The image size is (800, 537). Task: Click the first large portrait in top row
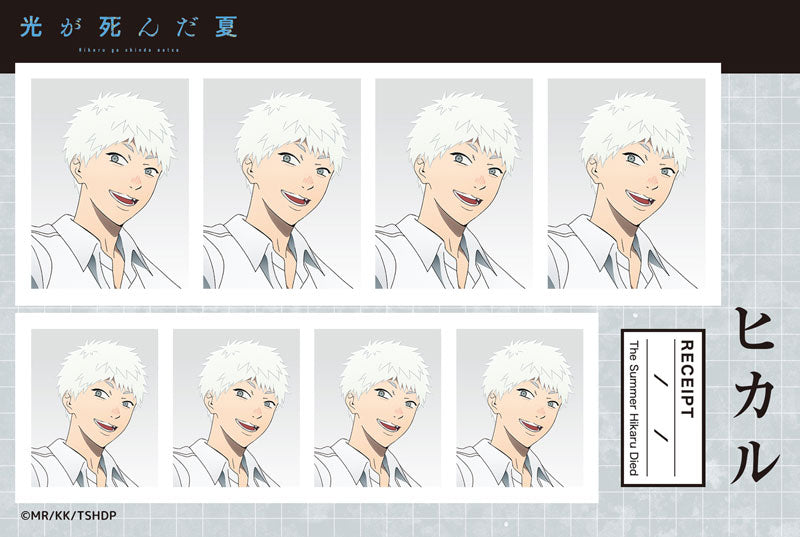[x=110, y=184]
